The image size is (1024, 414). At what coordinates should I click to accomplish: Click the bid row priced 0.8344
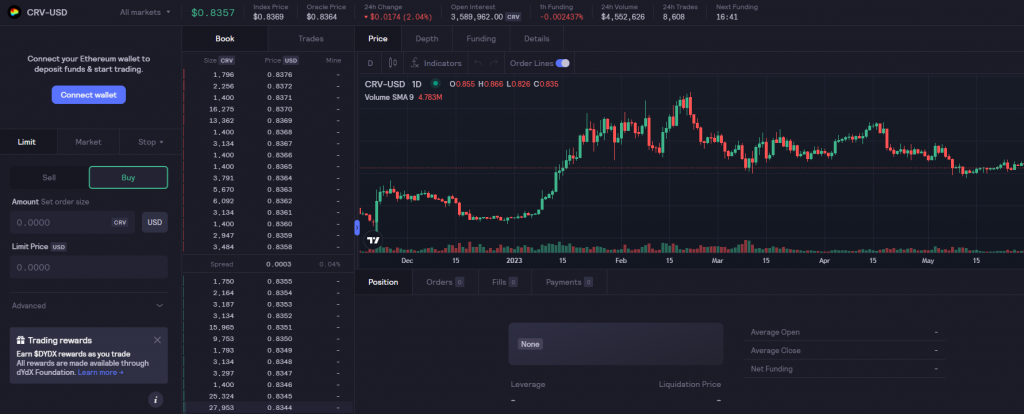pyautogui.click(x=268, y=407)
